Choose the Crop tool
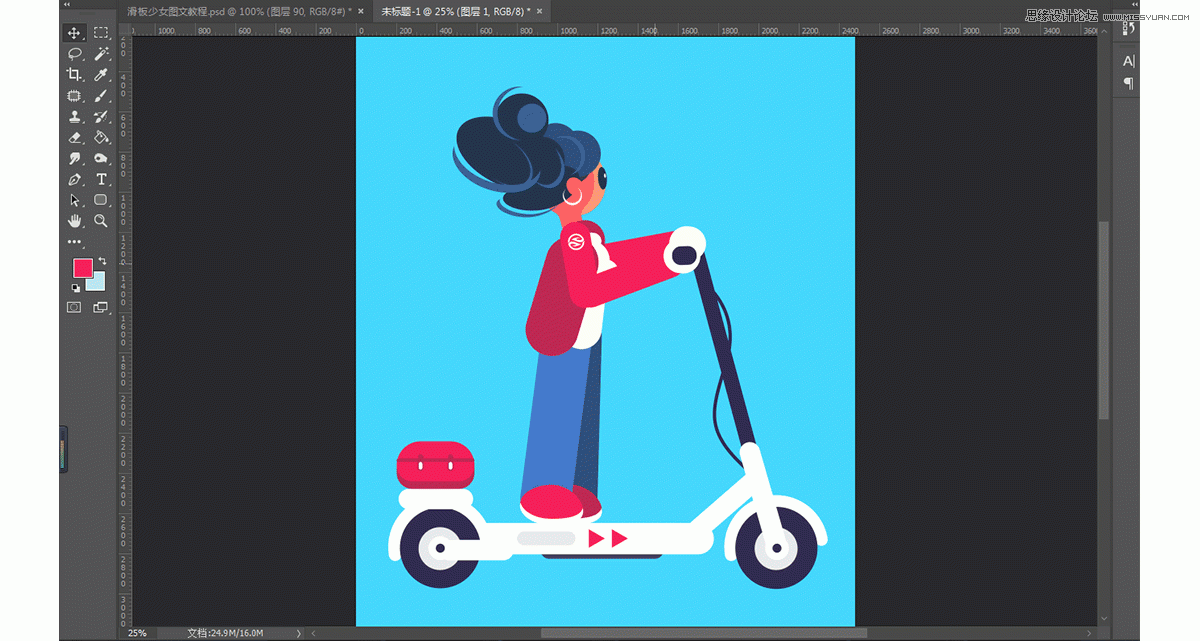1200x641 pixels. [74, 75]
